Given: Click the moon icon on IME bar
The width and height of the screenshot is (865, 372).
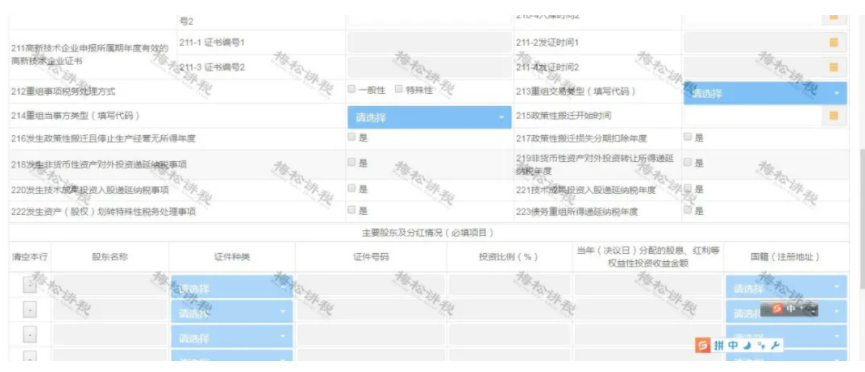Looking at the screenshot, I should tap(747, 346).
